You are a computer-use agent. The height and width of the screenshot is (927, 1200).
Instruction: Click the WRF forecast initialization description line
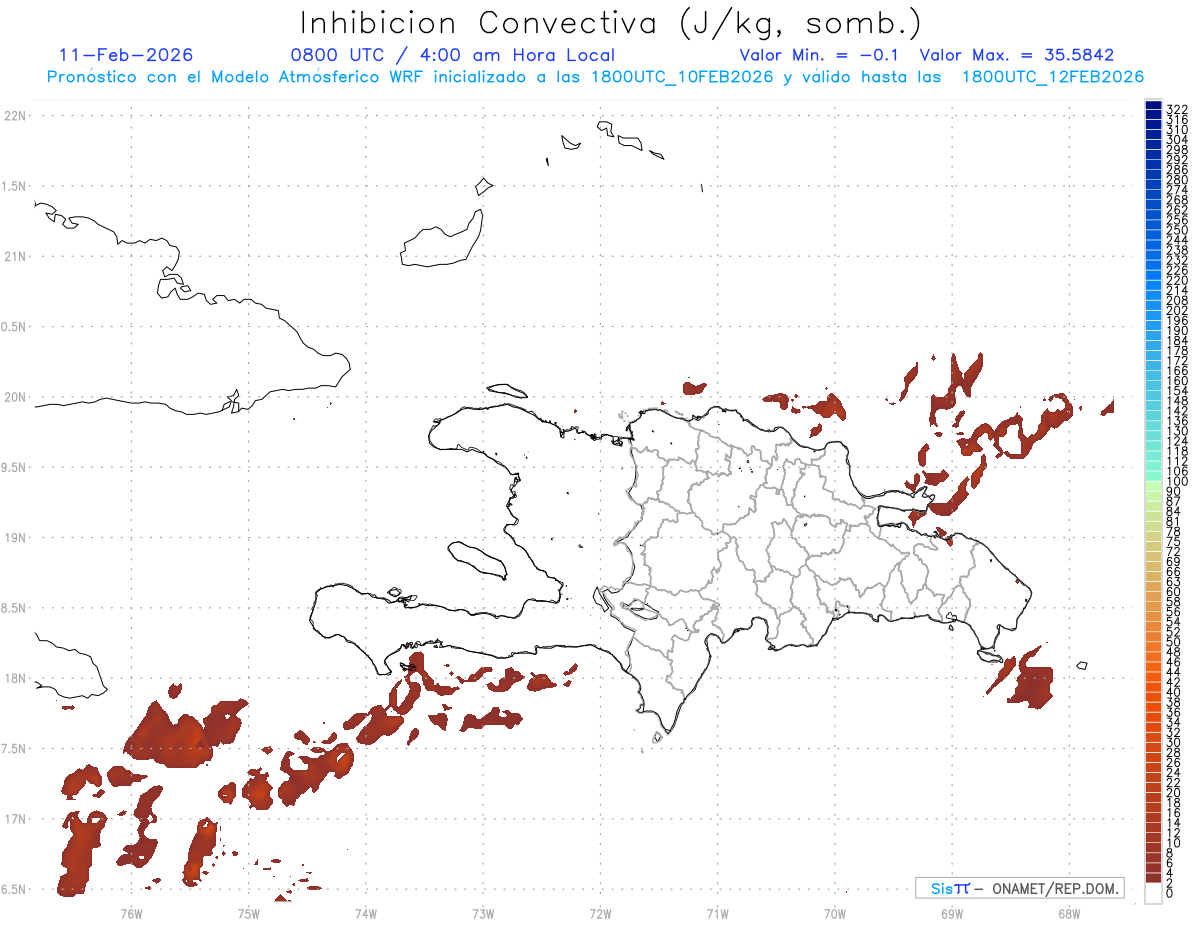click(x=595, y=77)
